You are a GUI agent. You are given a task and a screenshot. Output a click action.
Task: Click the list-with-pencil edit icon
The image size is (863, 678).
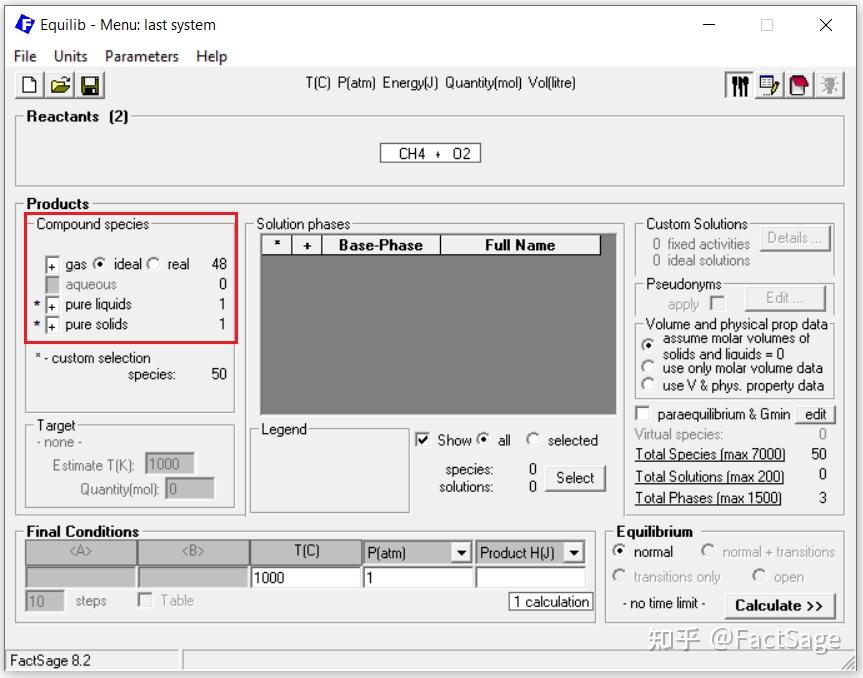[x=769, y=86]
